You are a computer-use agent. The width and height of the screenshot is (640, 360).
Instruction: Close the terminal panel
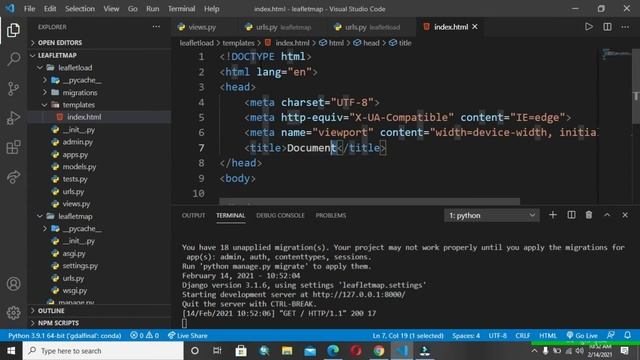coord(625,215)
